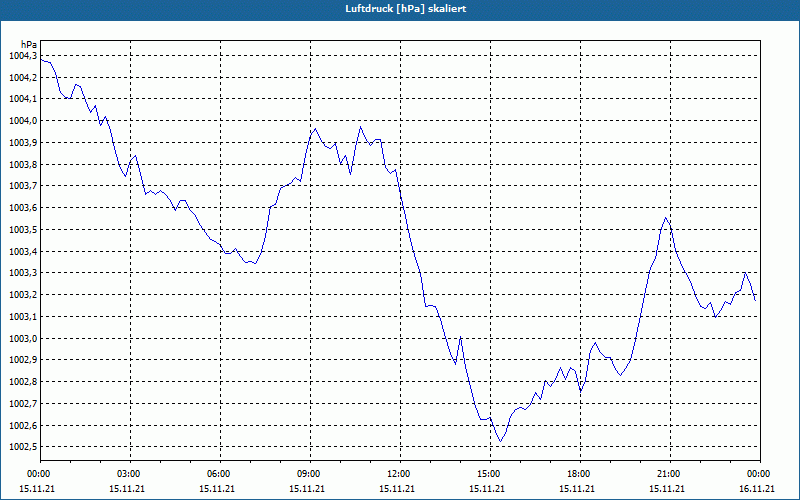Click the y-axis label '1004,0'
Viewport: 800px width, 500px height.
tap(23, 121)
